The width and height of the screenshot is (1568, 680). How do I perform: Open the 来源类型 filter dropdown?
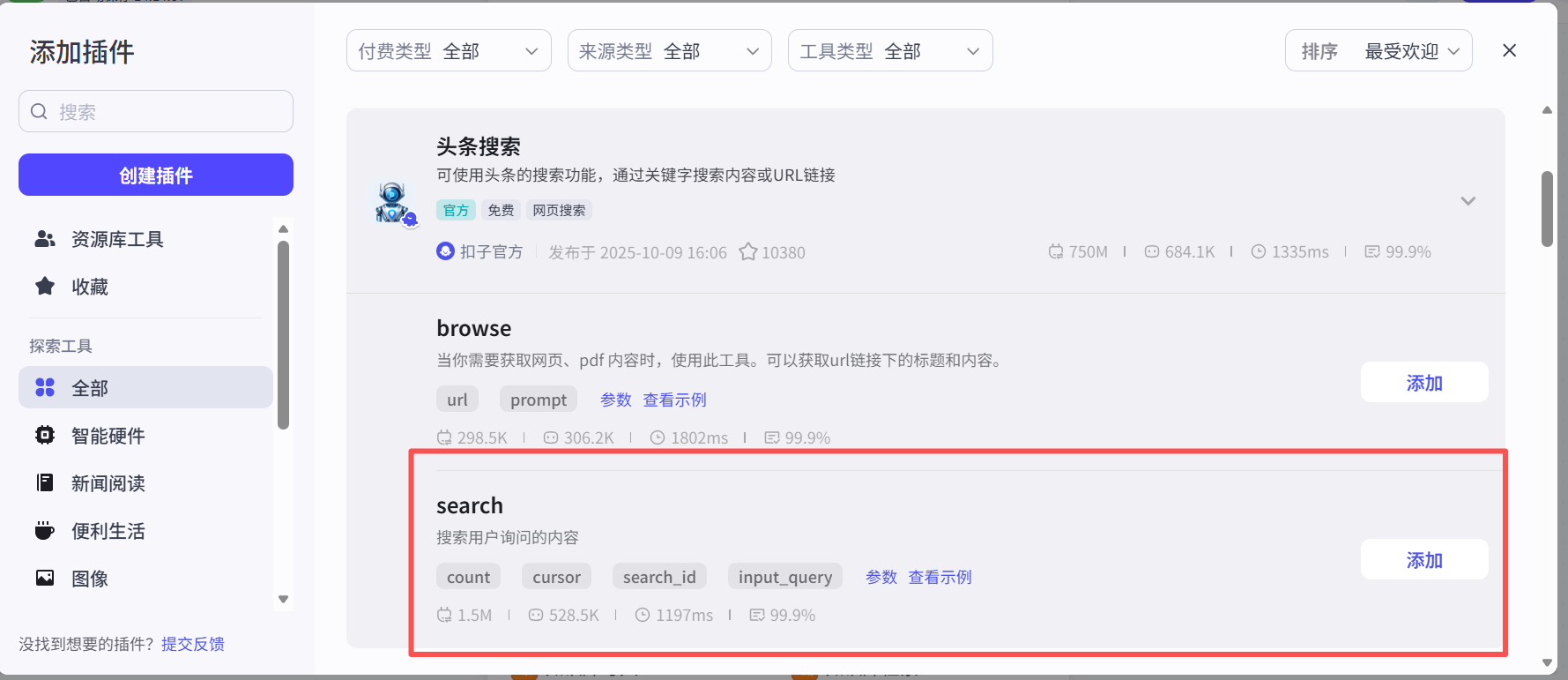coord(670,50)
